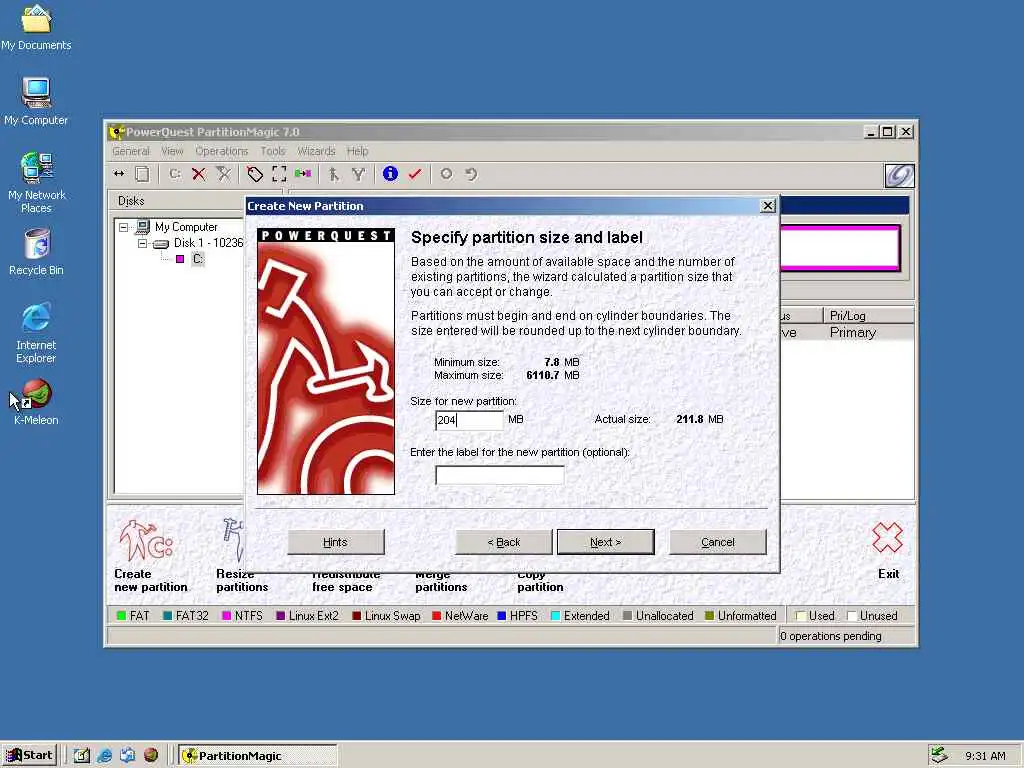This screenshot has width=1024, height=768.
Task: Click the 9:31 AM taskbar clock
Action: click(x=985, y=756)
